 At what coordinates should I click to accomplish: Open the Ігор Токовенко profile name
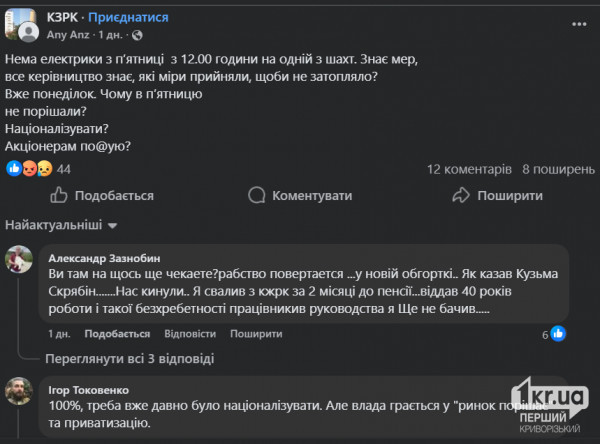point(96,385)
